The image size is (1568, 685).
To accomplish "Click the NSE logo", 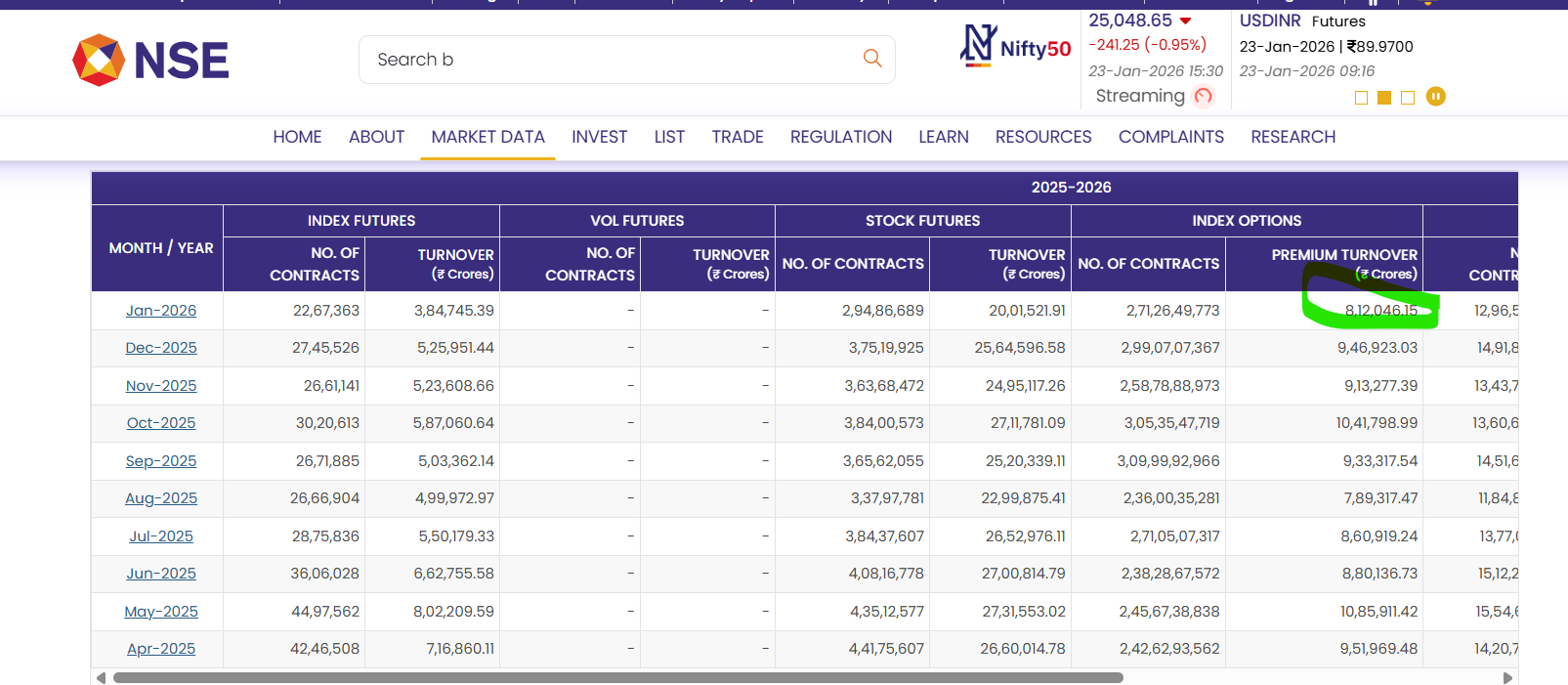I will tap(150, 61).
